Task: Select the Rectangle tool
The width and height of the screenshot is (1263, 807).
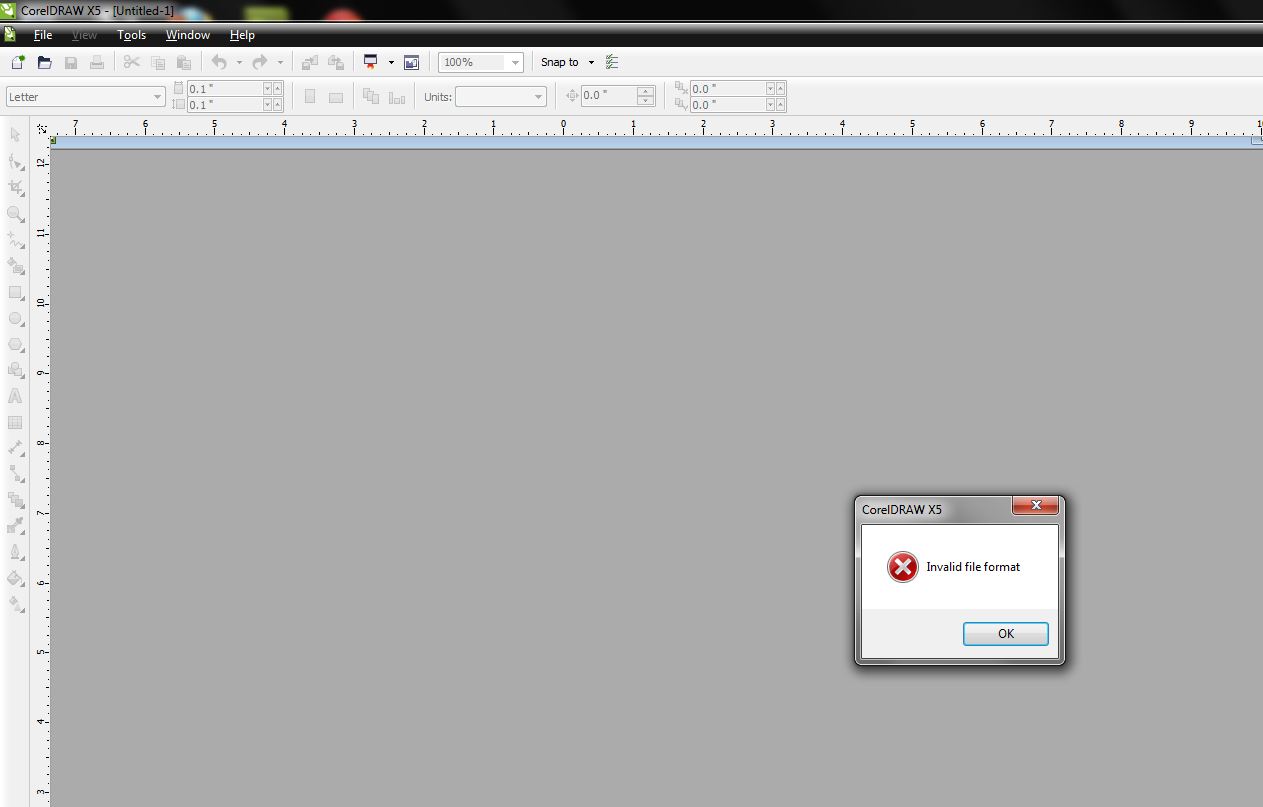Action: pos(16,292)
